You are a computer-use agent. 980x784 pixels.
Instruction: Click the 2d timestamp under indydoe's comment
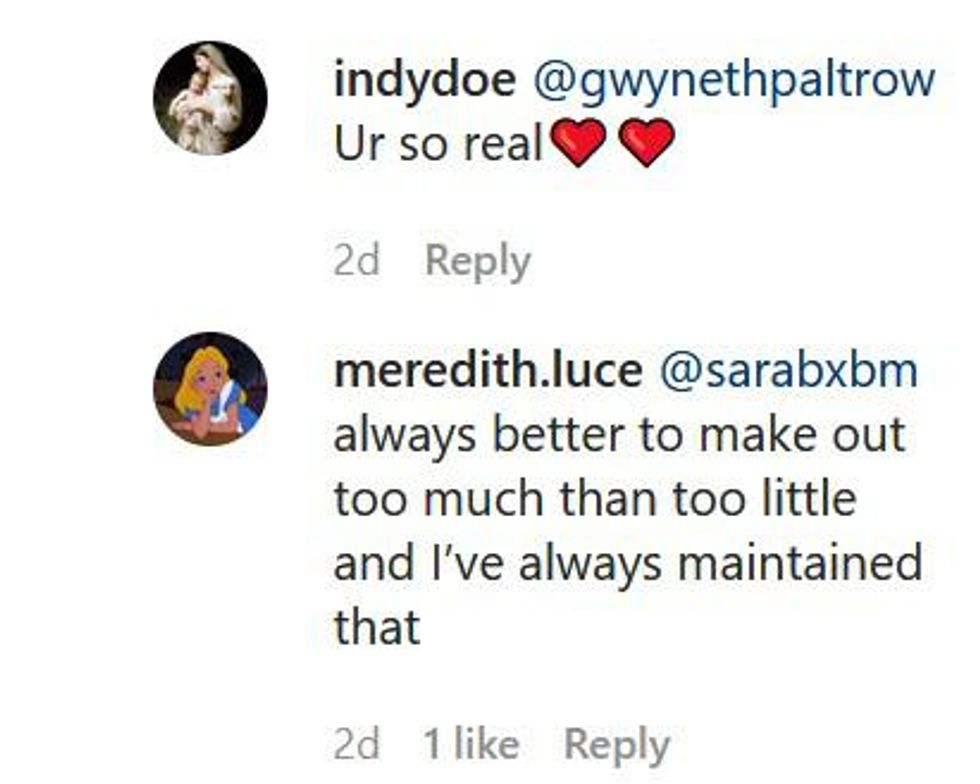[x=357, y=262]
